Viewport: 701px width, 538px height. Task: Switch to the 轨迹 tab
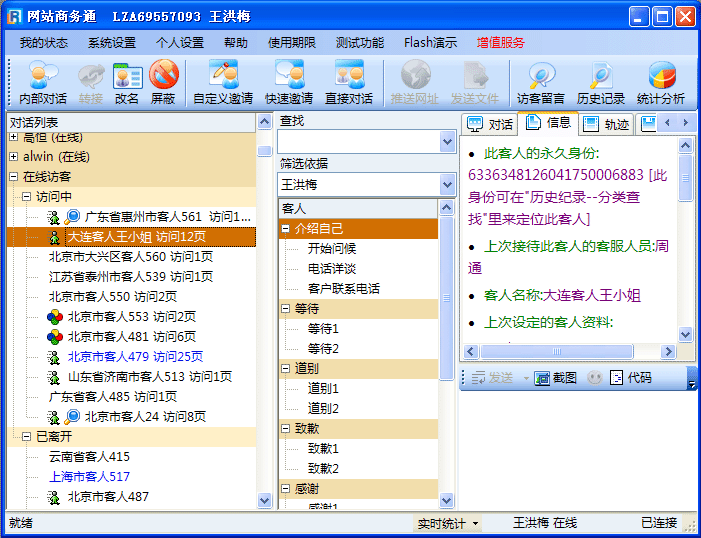click(607, 124)
